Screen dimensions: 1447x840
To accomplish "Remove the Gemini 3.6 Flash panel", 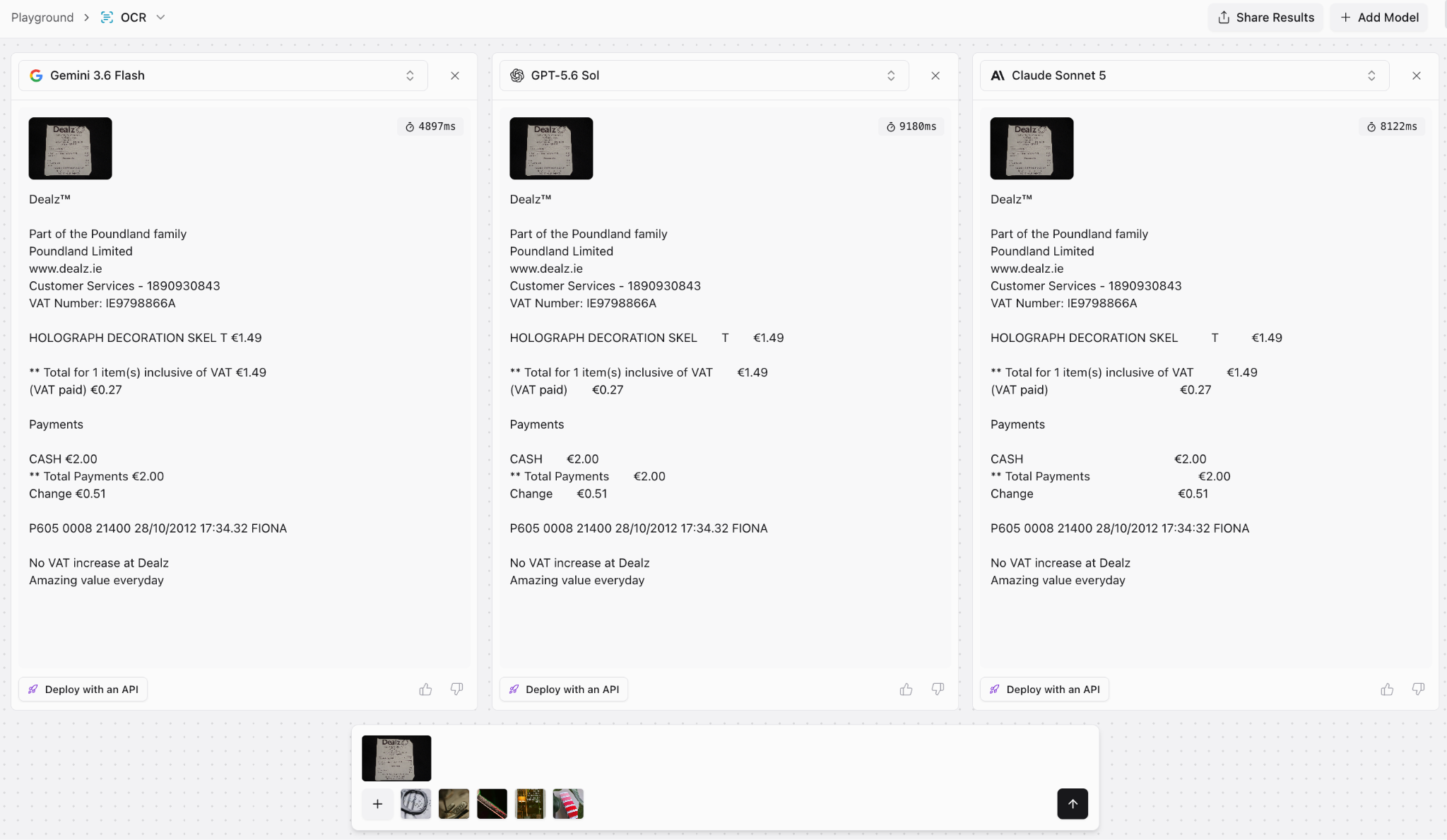I will [x=455, y=76].
